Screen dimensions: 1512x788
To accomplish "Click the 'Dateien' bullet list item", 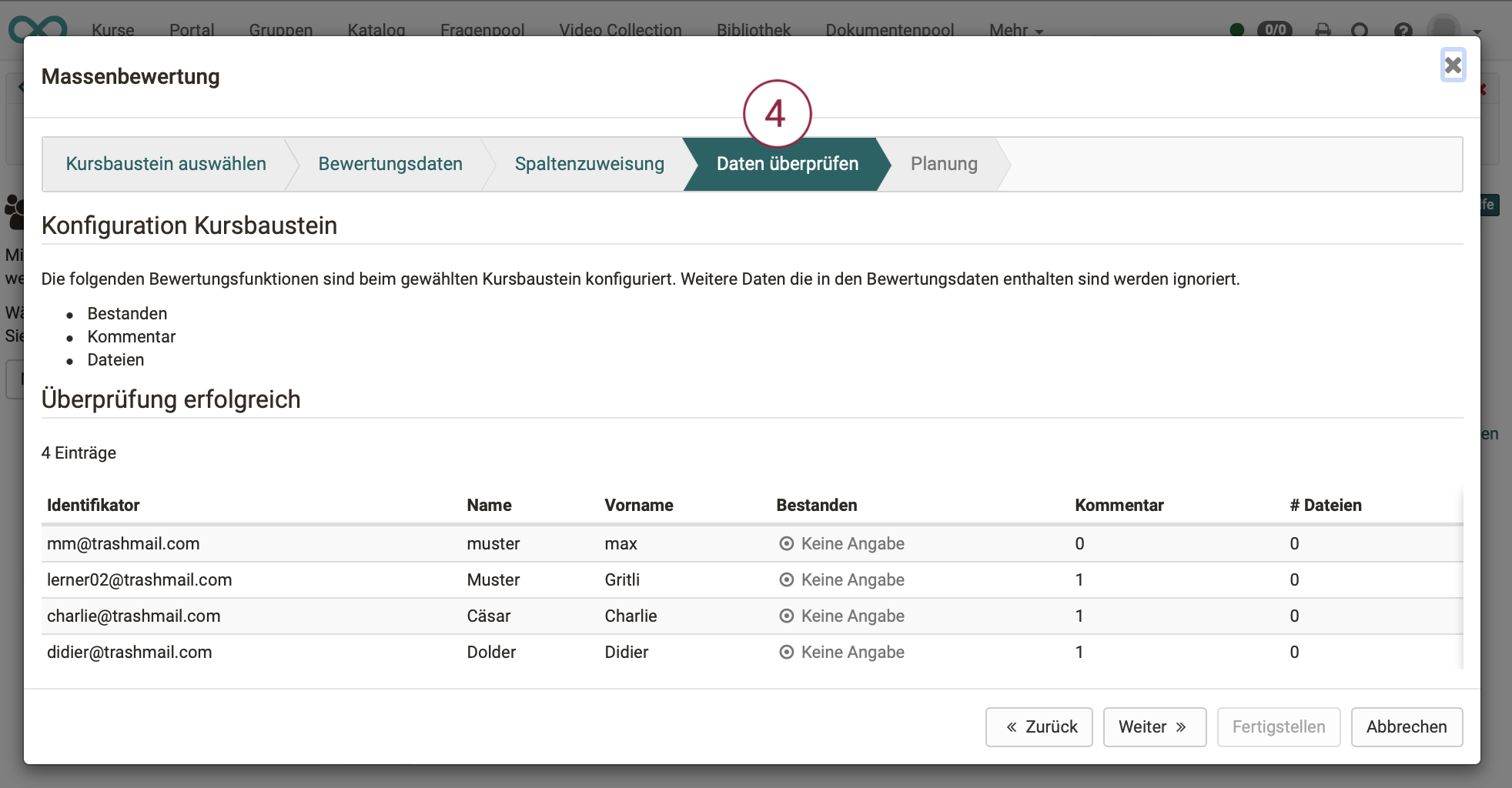I will pyautogui.click(x=115, y=360).
